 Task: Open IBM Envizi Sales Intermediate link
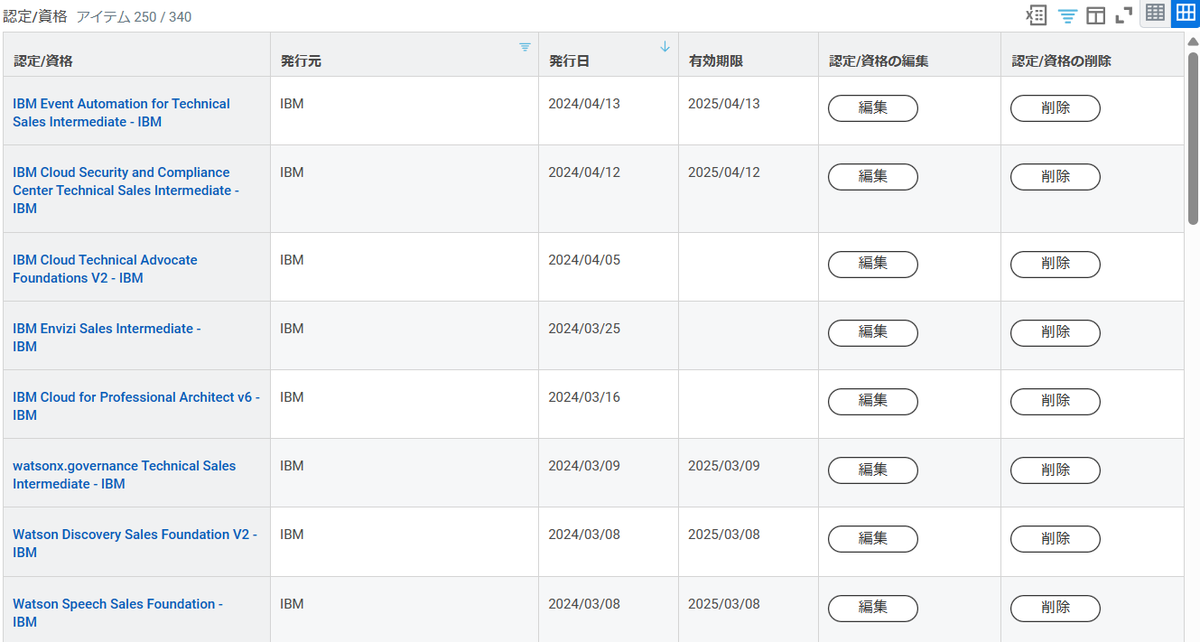pos(106,337)
